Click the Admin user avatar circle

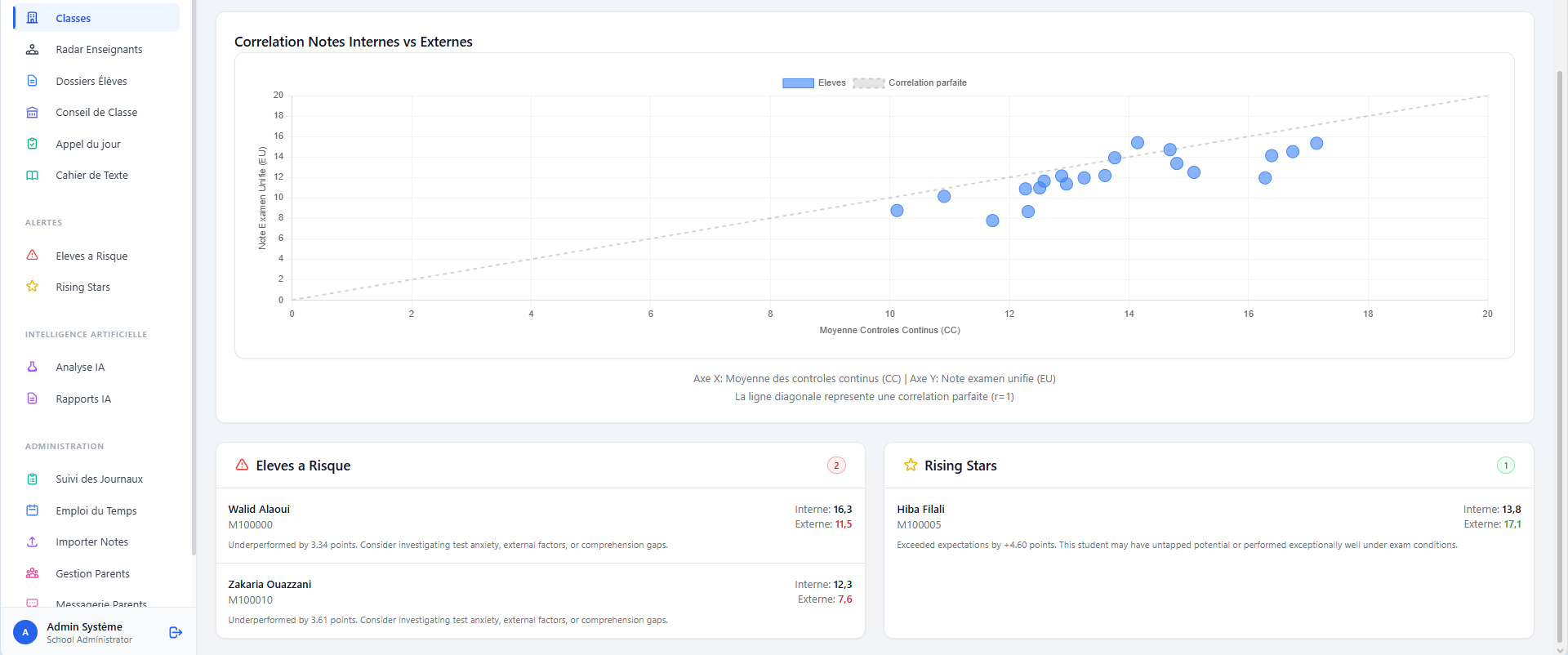coord(25,632)
